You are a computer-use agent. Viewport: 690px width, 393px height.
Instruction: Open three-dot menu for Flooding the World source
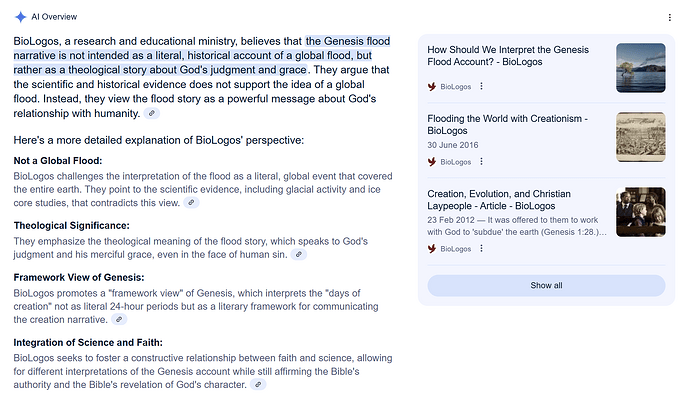point(481,162)
